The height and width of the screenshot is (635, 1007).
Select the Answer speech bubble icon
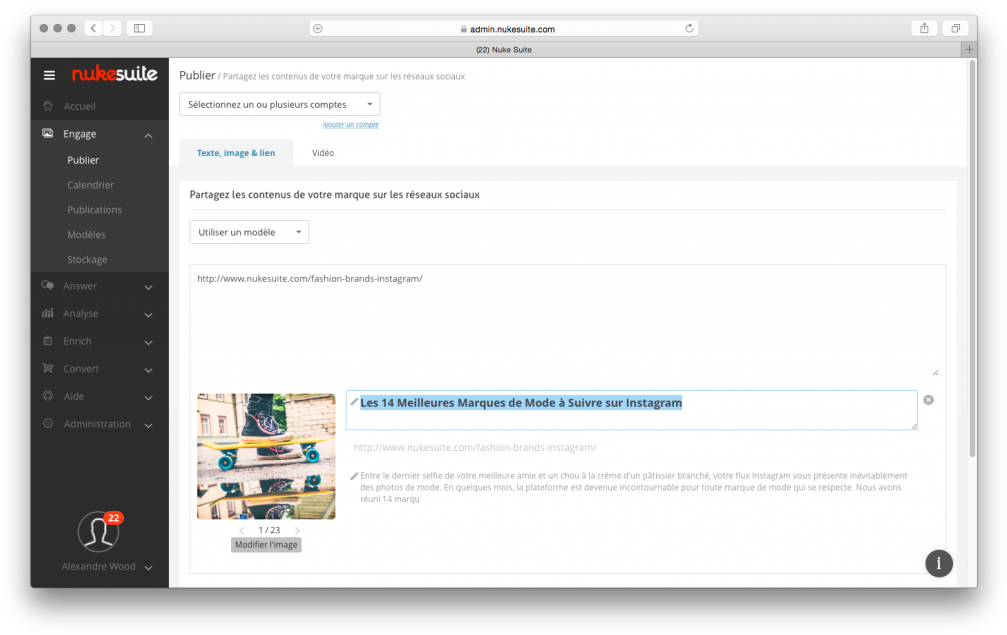tap(47, 285)
